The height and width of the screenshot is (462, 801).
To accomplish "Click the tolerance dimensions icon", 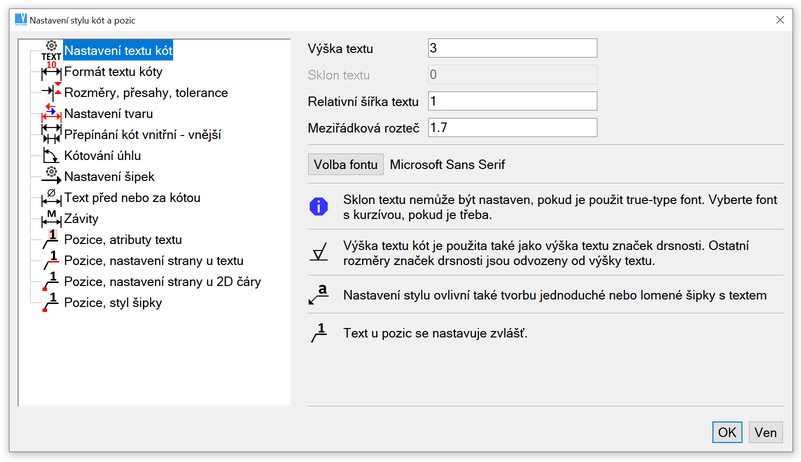I will (x=51, y=93).
